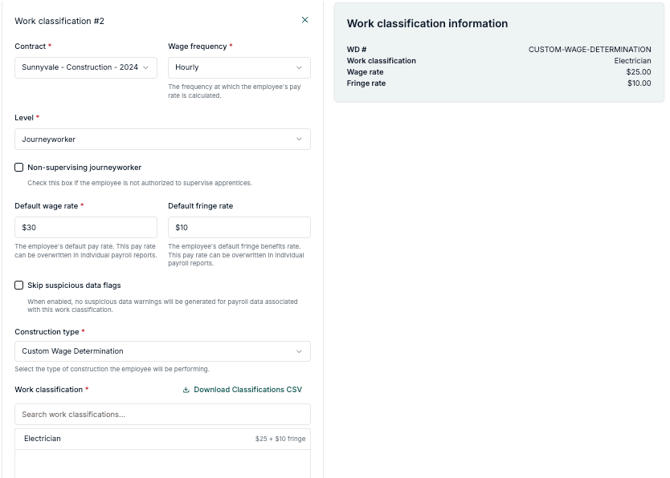Check the Non-supervising journeyworker checkbox
The image size is (670, 478).
19,167
